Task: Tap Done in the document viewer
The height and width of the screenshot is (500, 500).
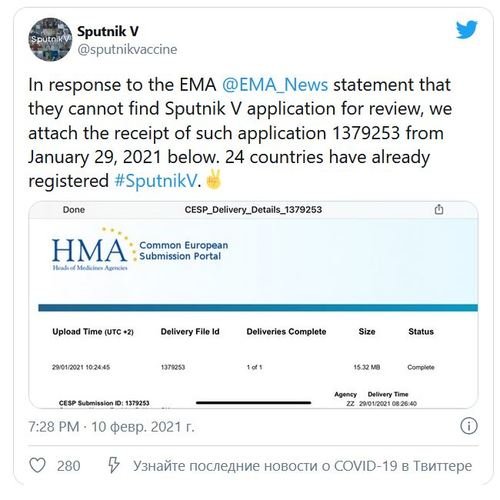Action: click(x=74, y=210)
